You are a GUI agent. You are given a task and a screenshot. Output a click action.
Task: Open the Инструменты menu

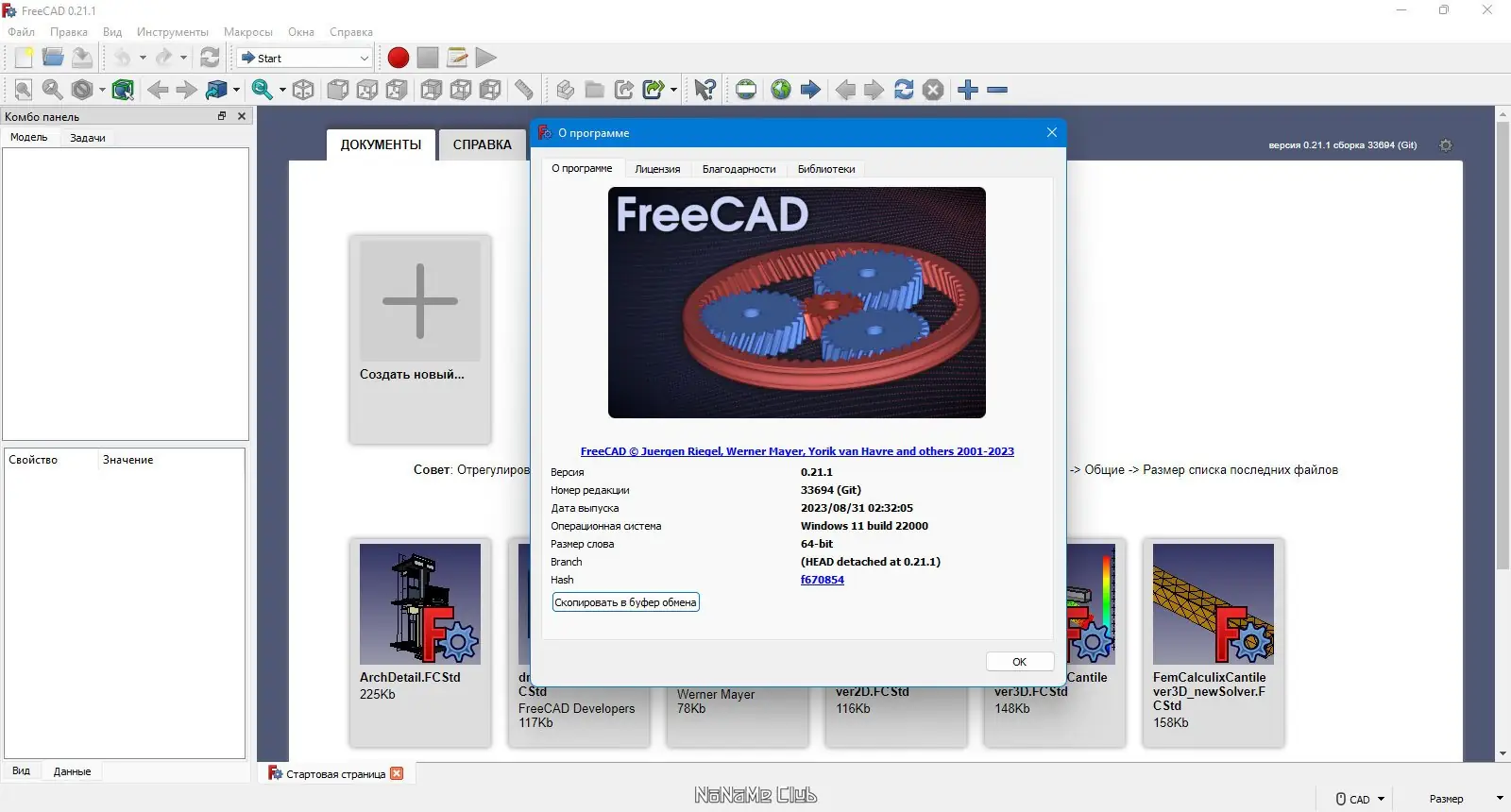pyautogui.click(x=173, y=32)
